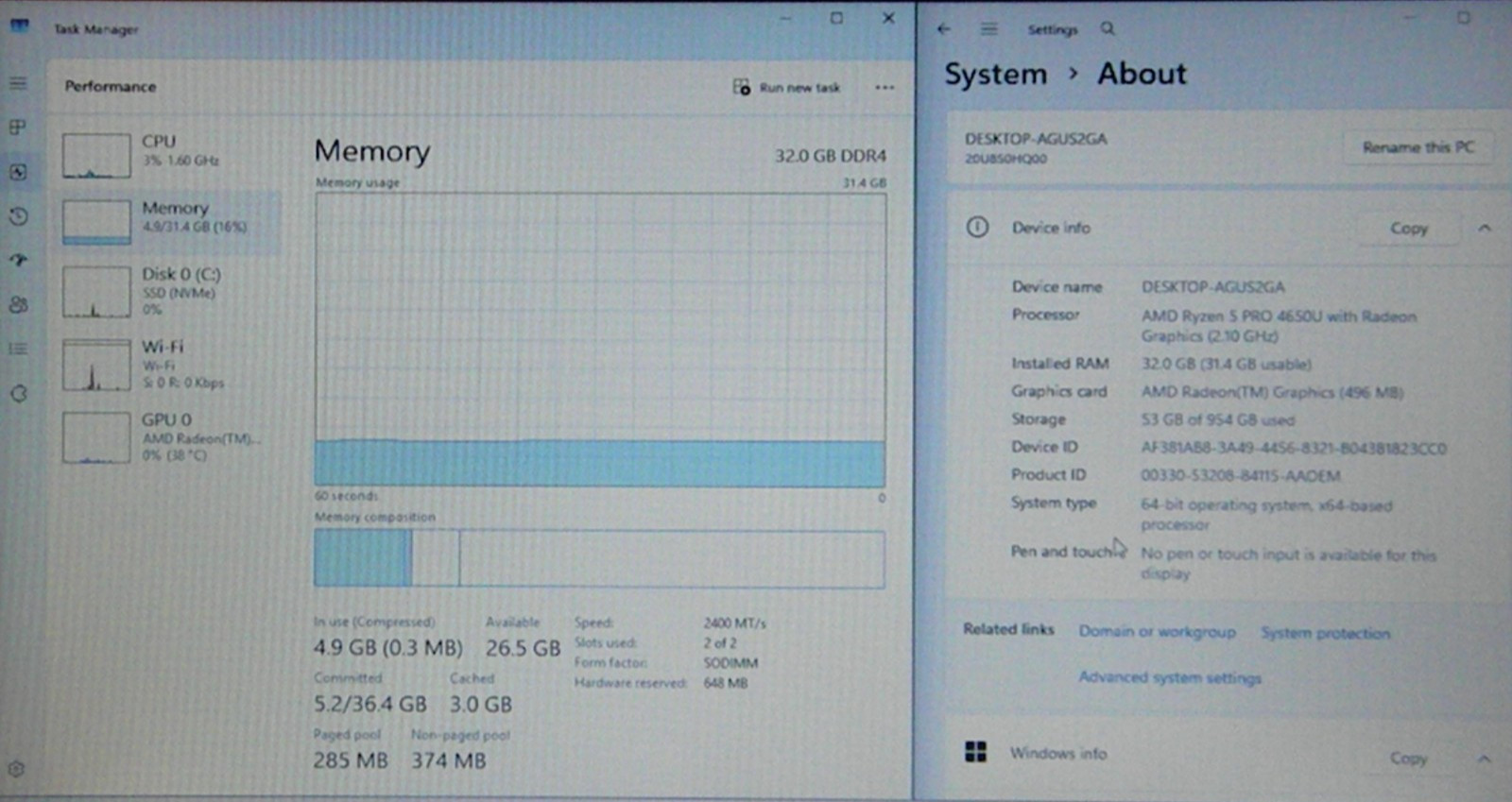Collapse the Device info section
The height and width of the screenshot is (802, 1512).
(1485, 229)
